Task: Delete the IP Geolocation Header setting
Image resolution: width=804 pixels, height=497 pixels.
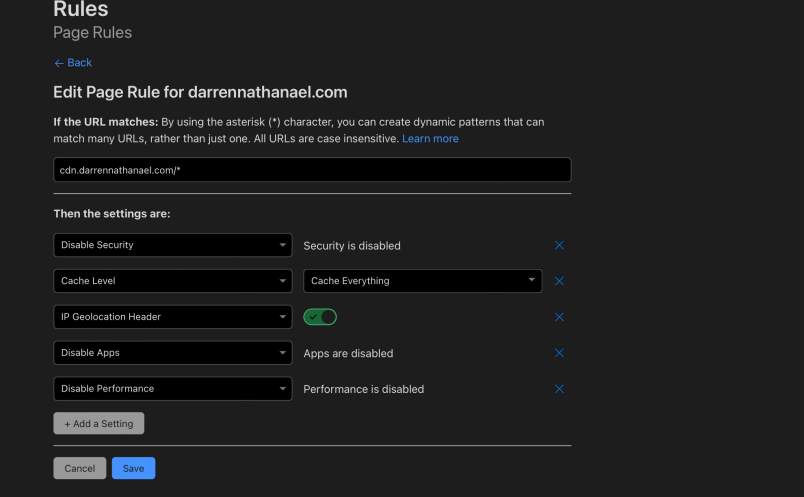Action: point(559,317)
